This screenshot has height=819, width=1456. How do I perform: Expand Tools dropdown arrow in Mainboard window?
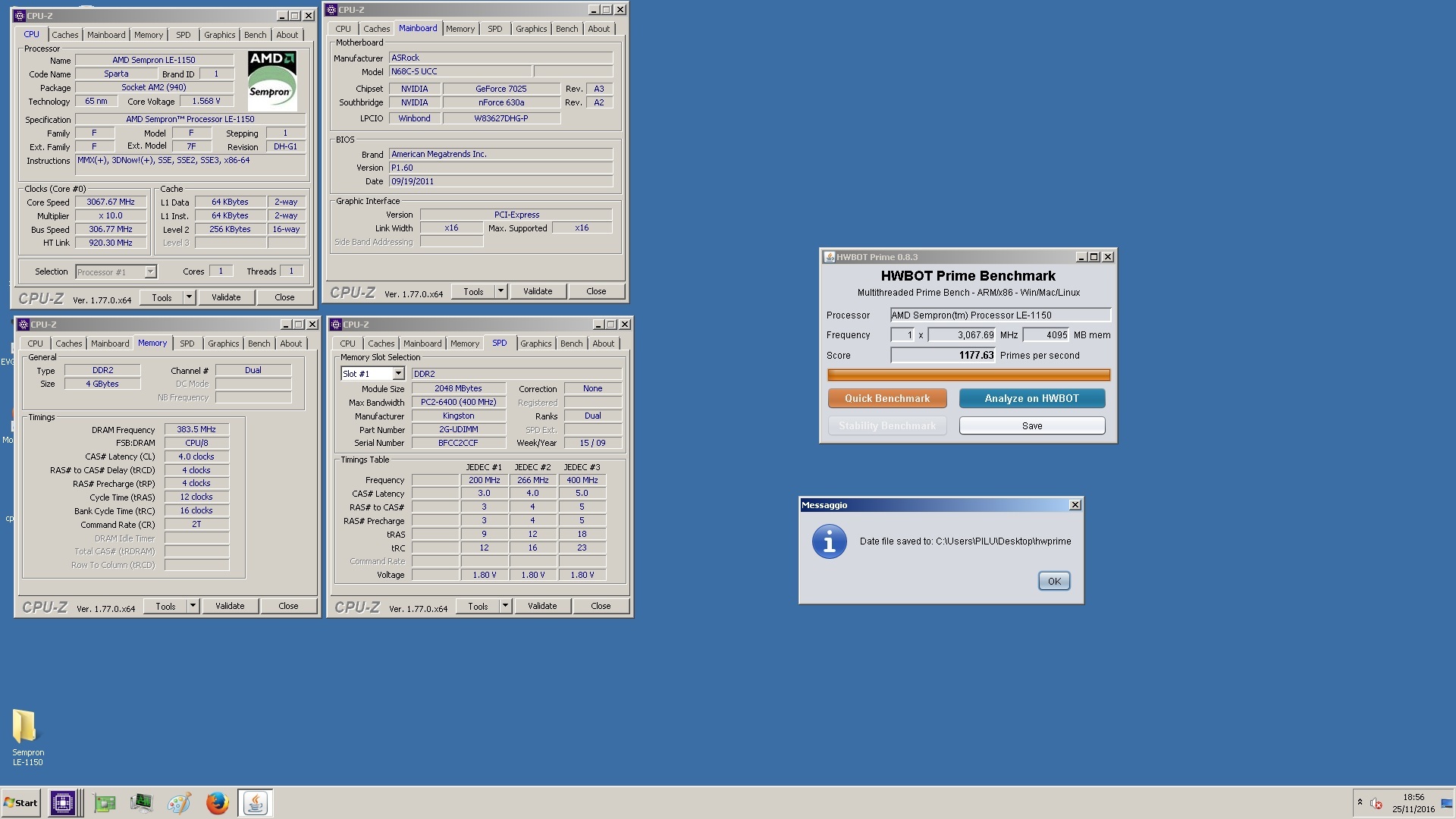coord(500,291)
